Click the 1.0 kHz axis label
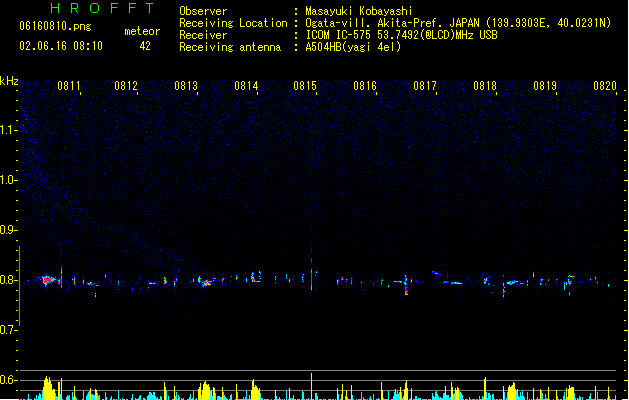 tap(8, 180)
